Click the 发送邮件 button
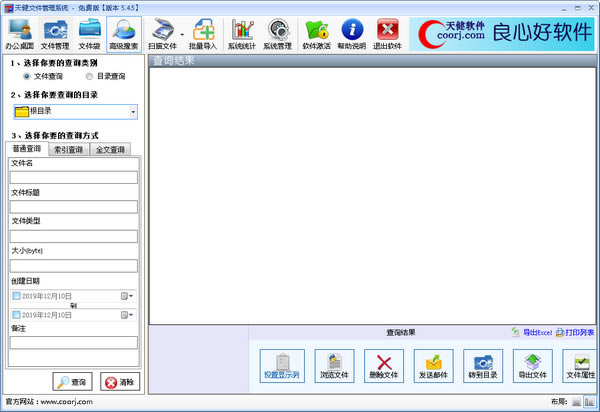This screenshot has height=412, width=600. (x=434, y=366)
